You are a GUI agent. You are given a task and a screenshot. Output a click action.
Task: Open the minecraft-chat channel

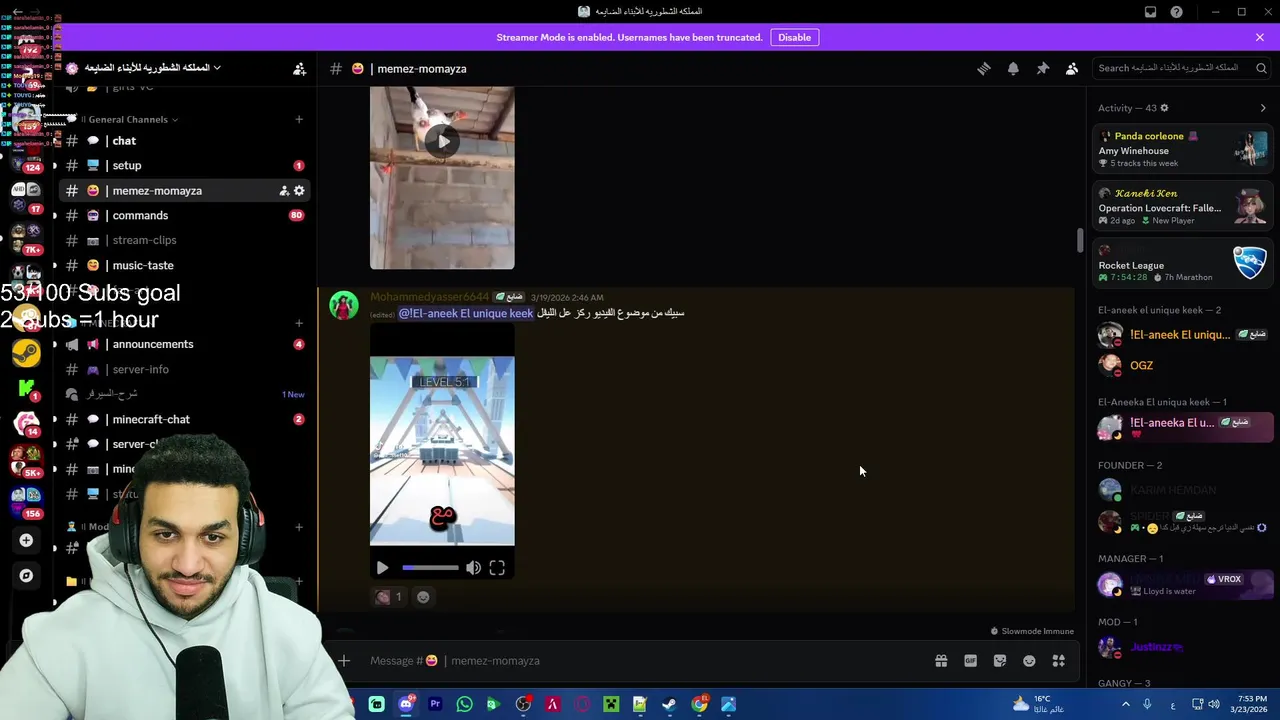click(186, 419)
